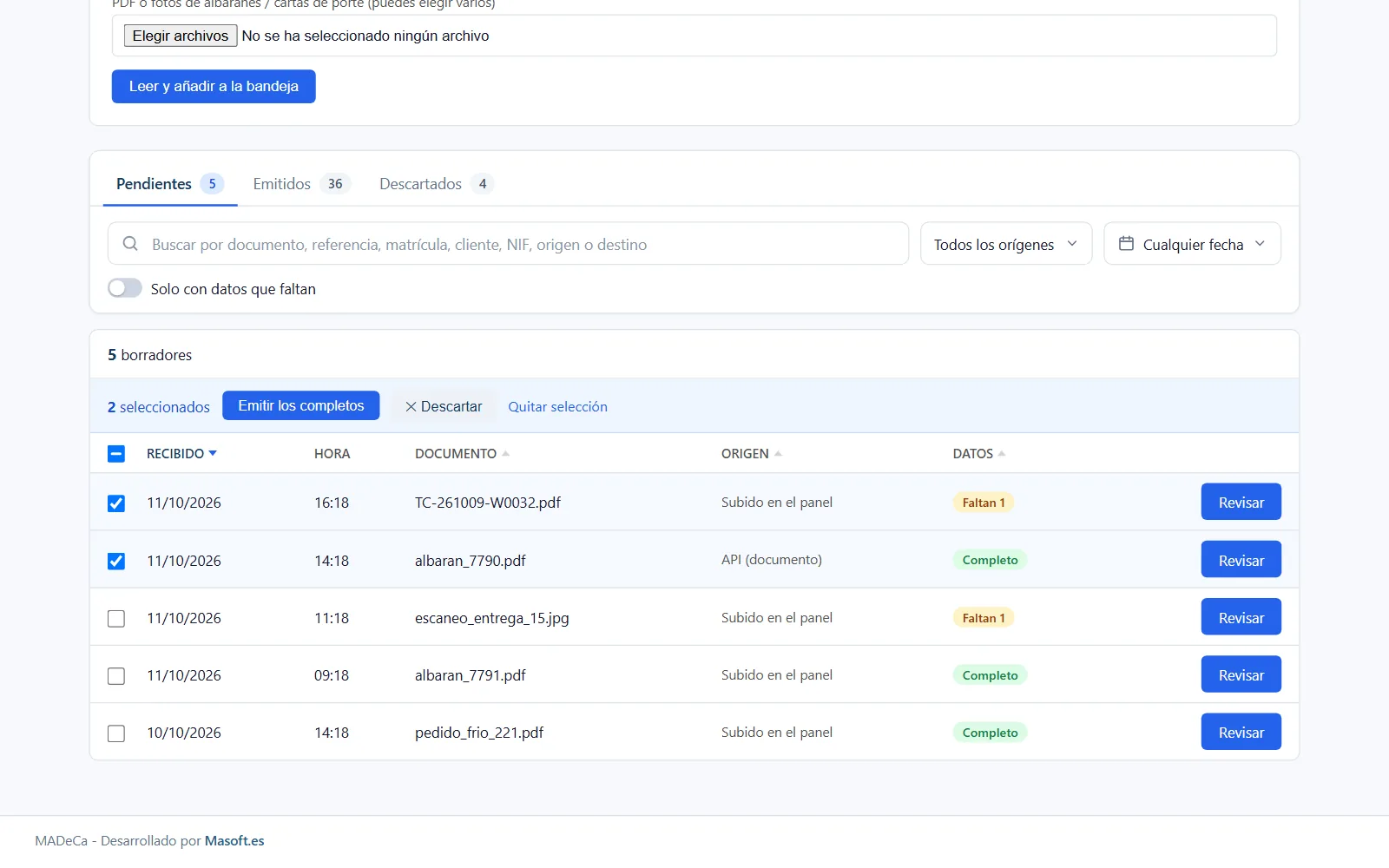Click Revisar for pedido_frio_221.pdf
This screenshot has height=868, width=1389.
pyautogui.click(x=1241, y=732)
